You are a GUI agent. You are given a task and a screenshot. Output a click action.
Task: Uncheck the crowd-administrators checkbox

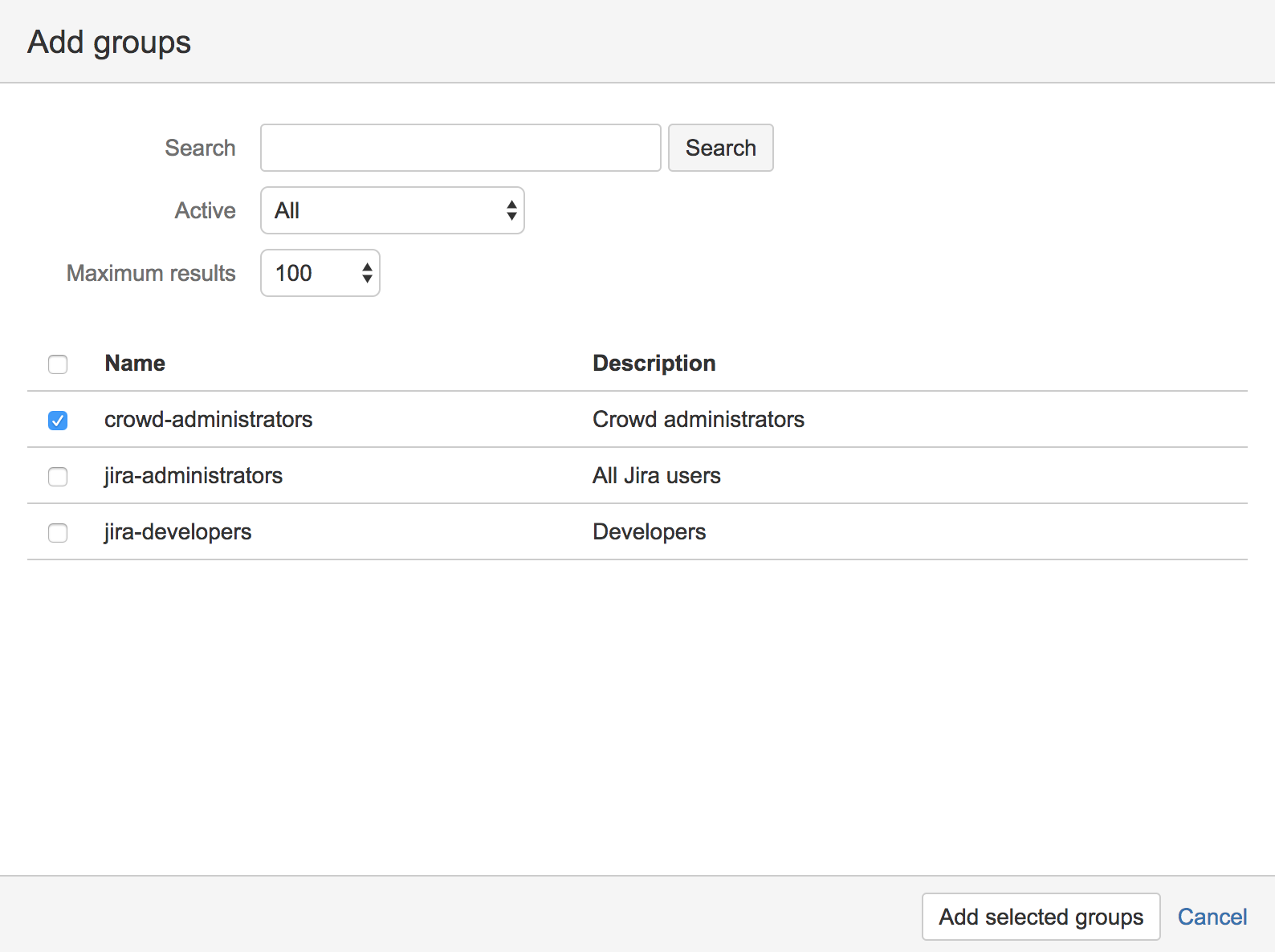pyautogui.click(x=58, y=421)
